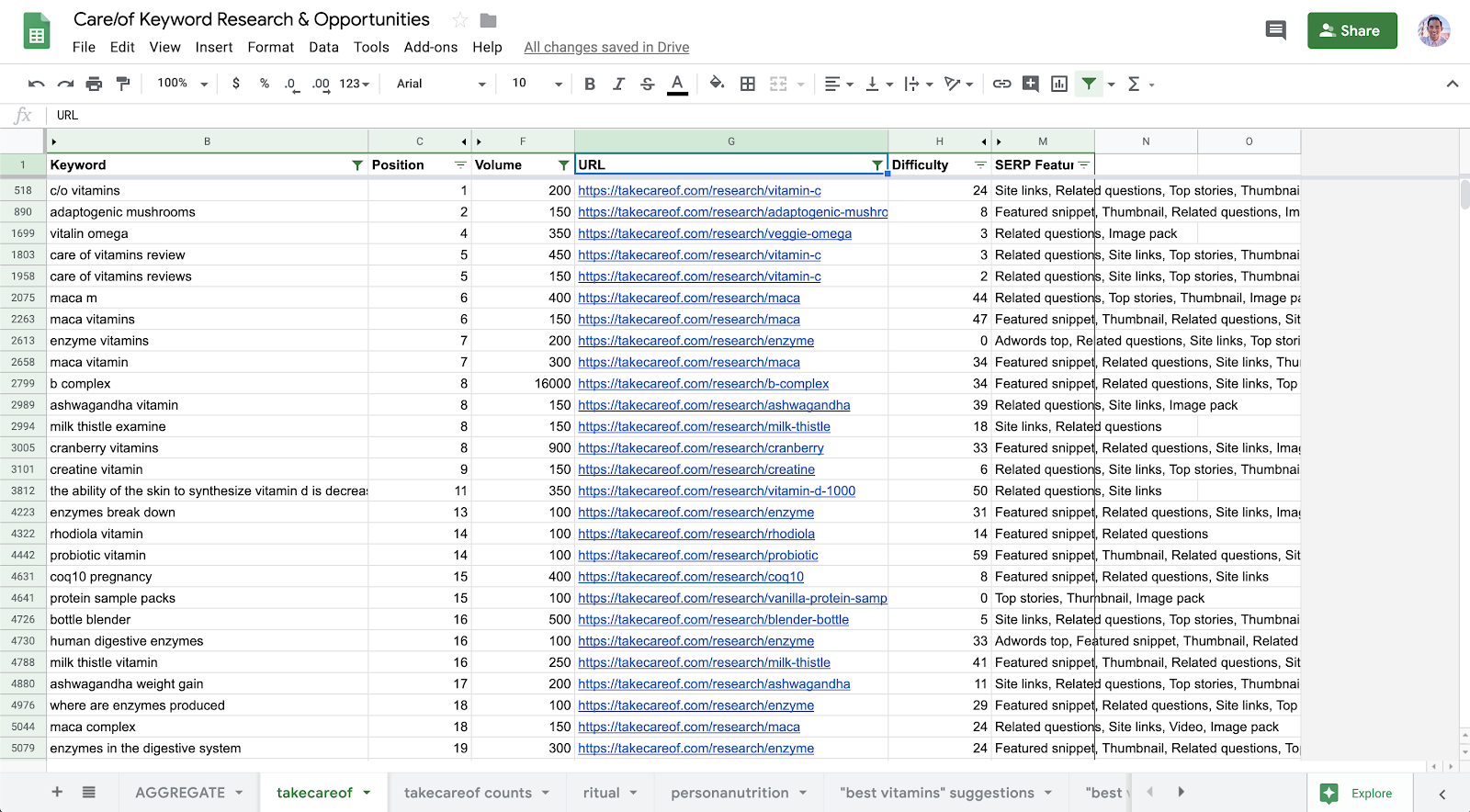Open the Keyword column filter button

pos(357,165)
